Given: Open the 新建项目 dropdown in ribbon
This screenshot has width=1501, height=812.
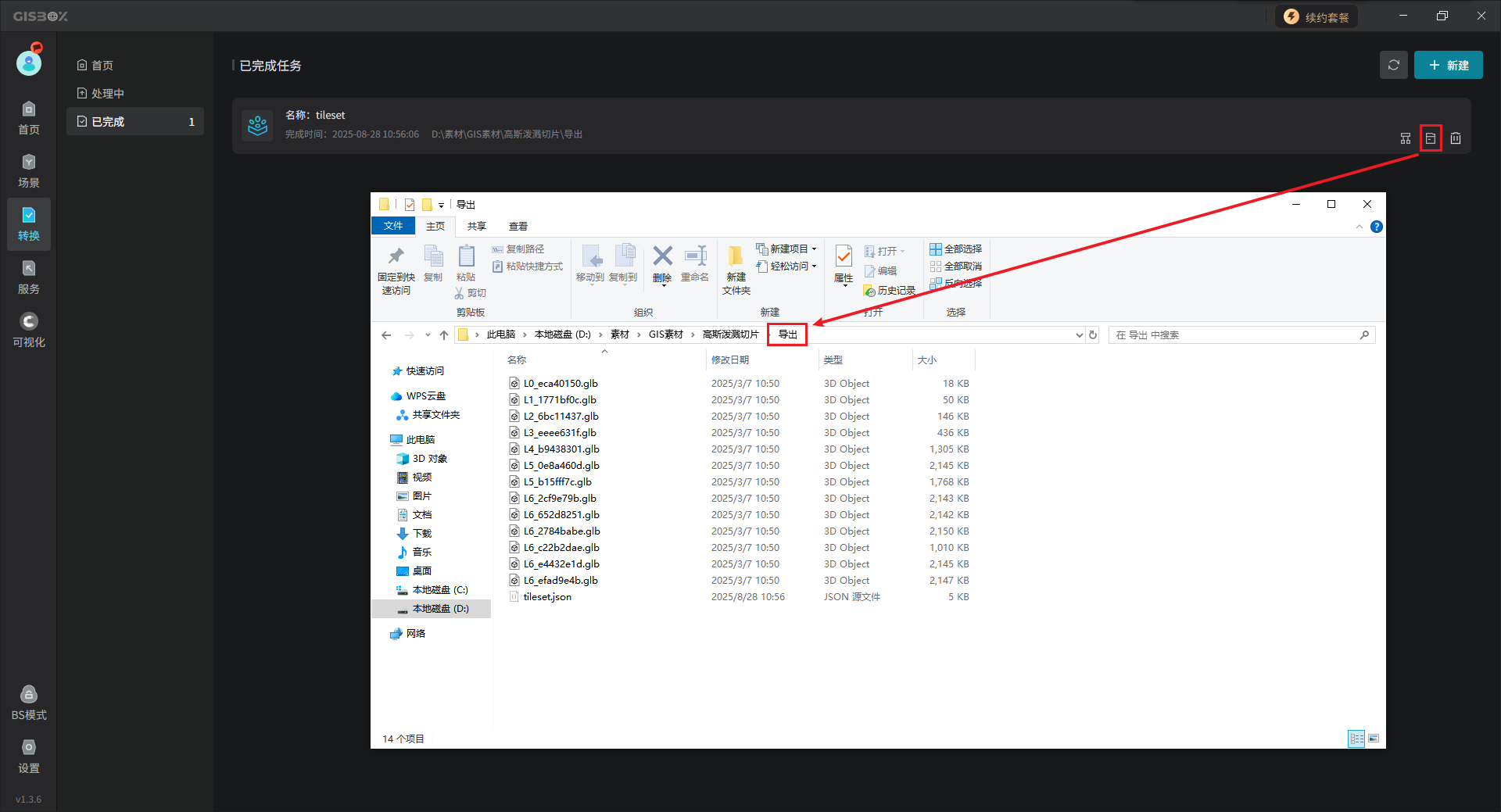Looking at the screenshot, I should (x=787, y=249).
